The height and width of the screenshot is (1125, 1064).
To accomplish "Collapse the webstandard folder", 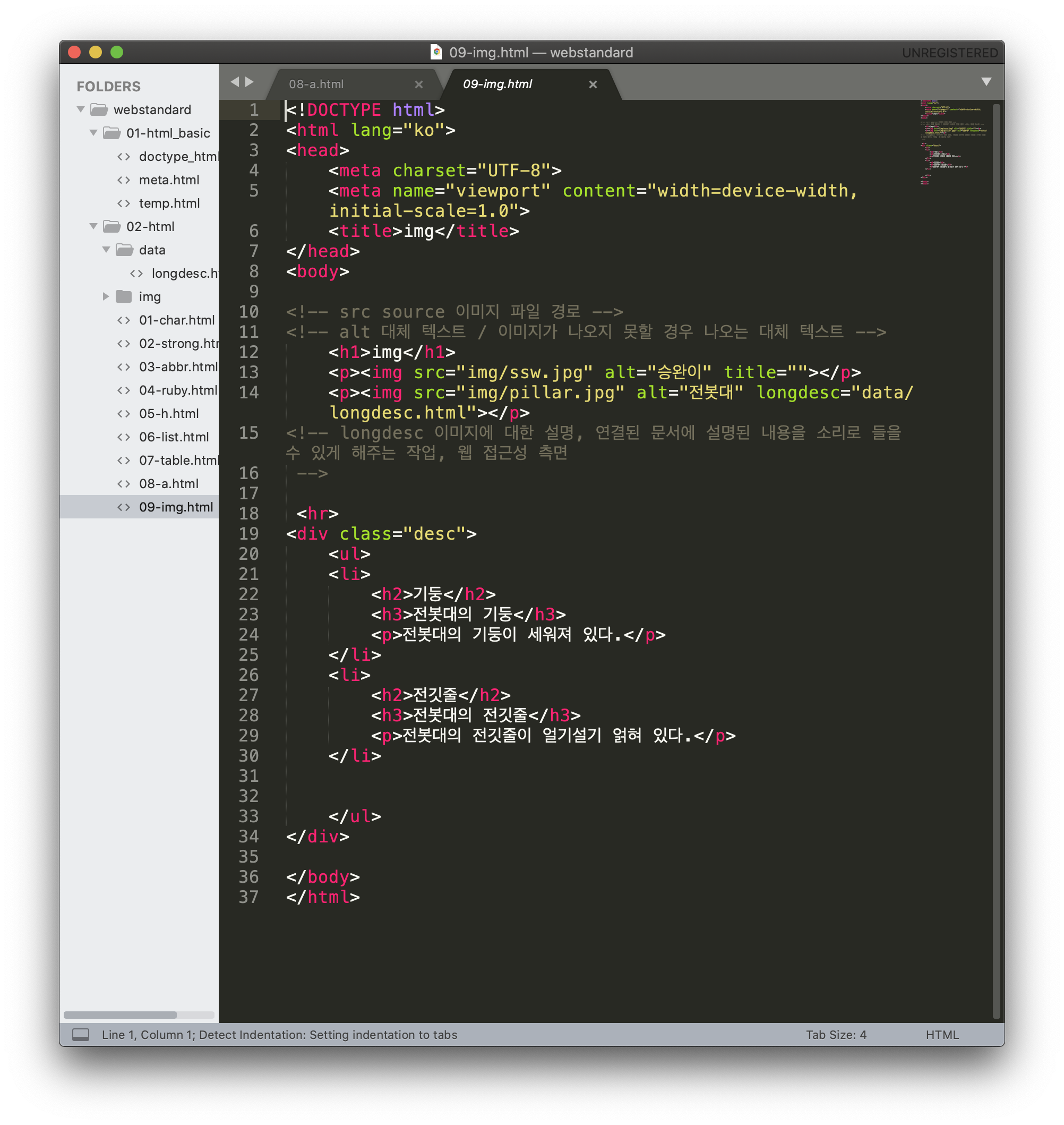I will pos(81,109).
